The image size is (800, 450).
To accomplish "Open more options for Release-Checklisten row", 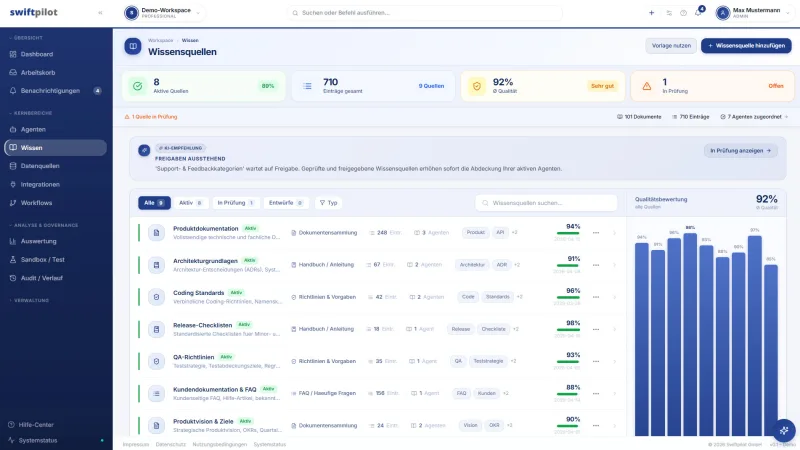I will point(596,329).
